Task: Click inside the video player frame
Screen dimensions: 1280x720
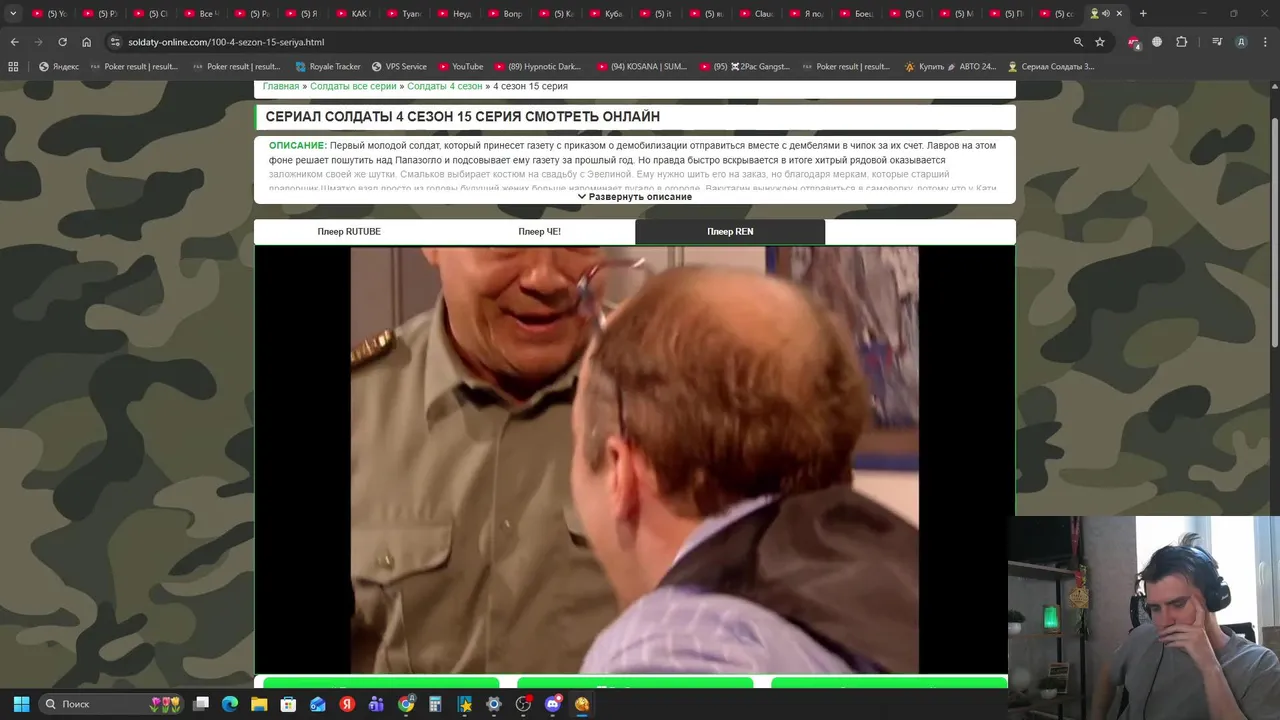Action: click(634, 460)
